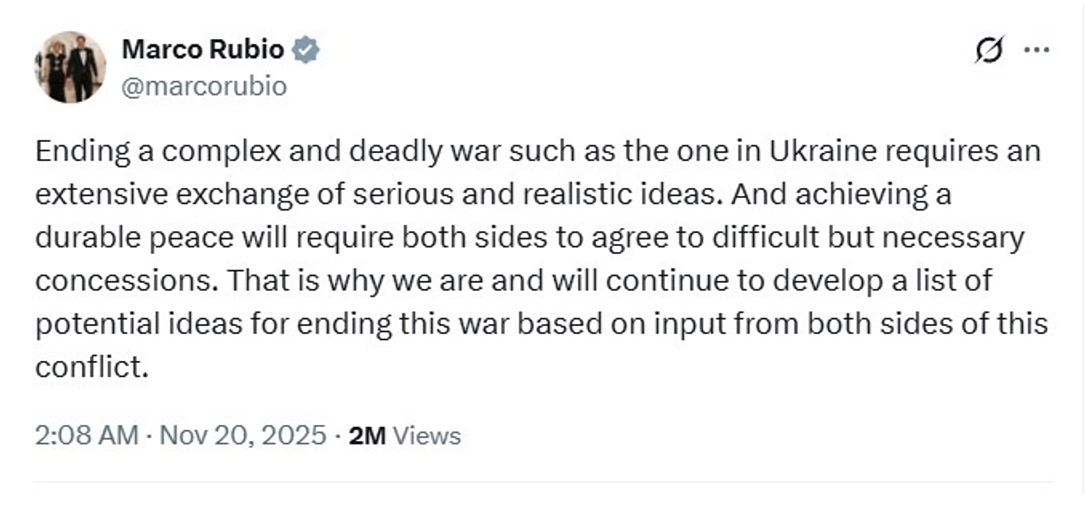Open Marco Rubio's profile picture

70,67
